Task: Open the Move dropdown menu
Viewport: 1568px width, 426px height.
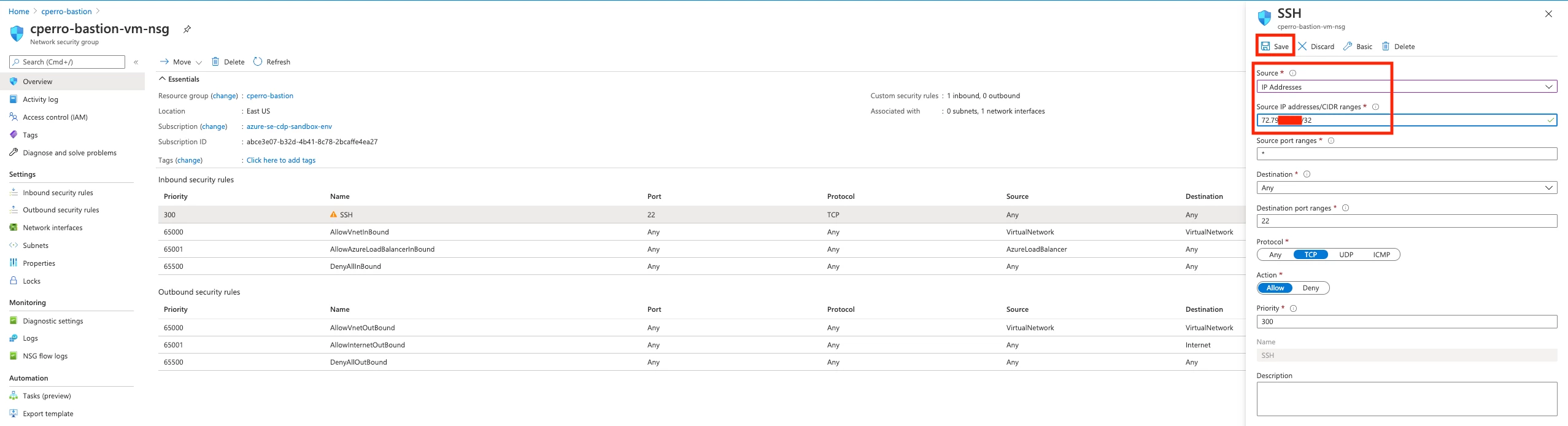Action: point(181,62)
